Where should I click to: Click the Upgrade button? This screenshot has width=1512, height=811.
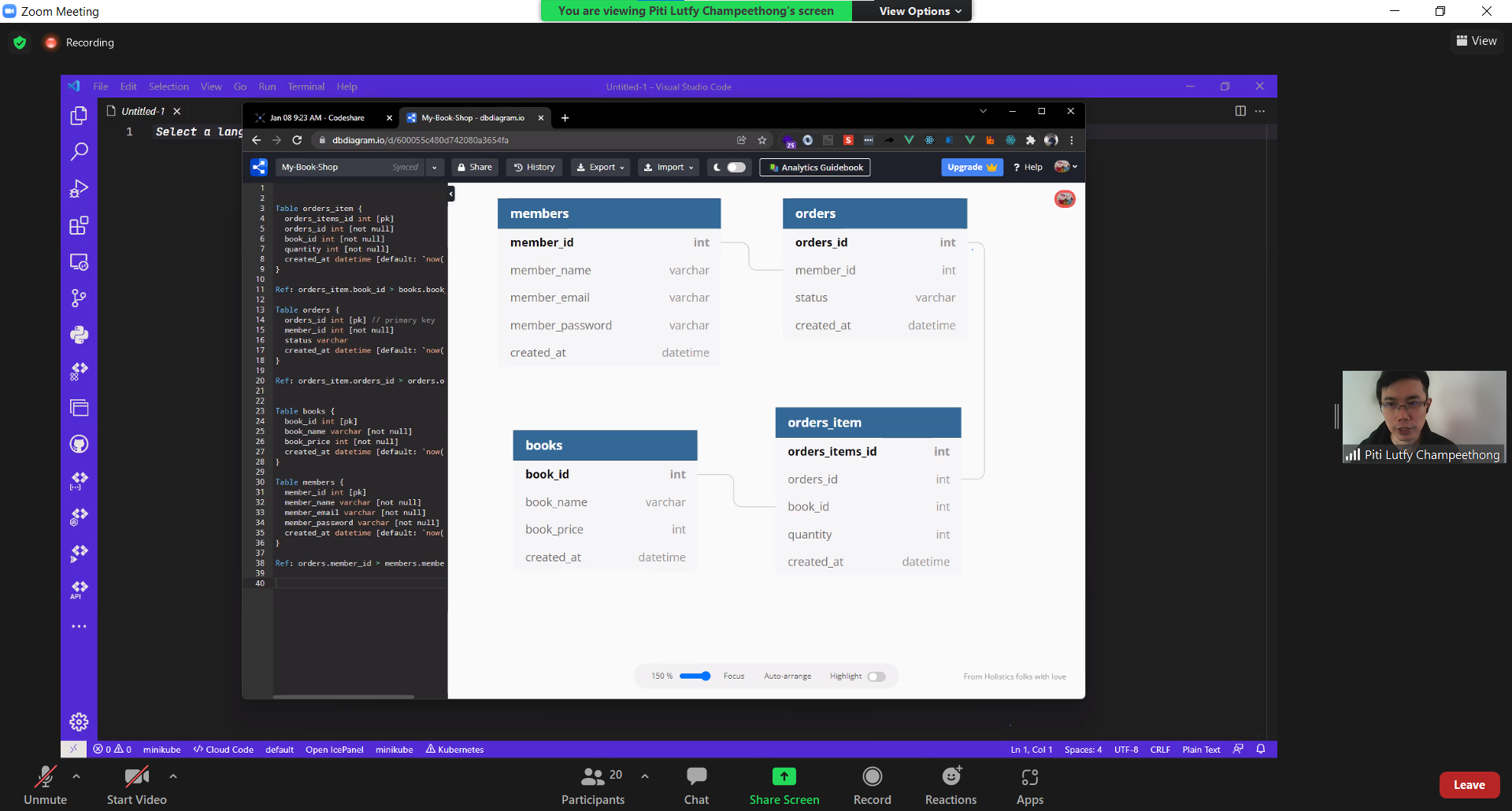(x=972, y=167)
